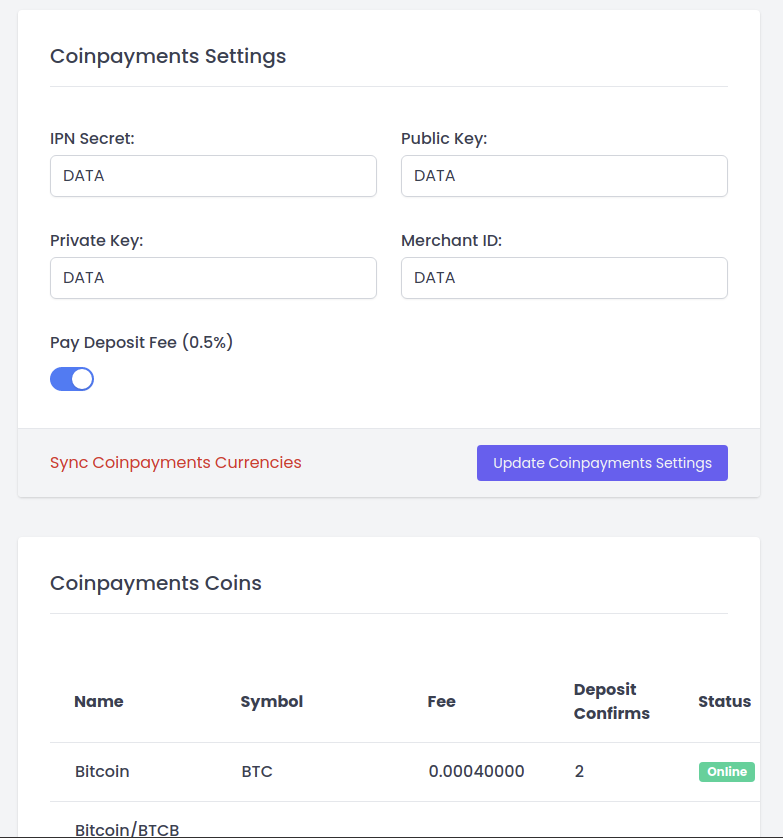Click the Symbol column header
Image resolution: width=783 pixels, height=838 pixels.
click(272, 702)
